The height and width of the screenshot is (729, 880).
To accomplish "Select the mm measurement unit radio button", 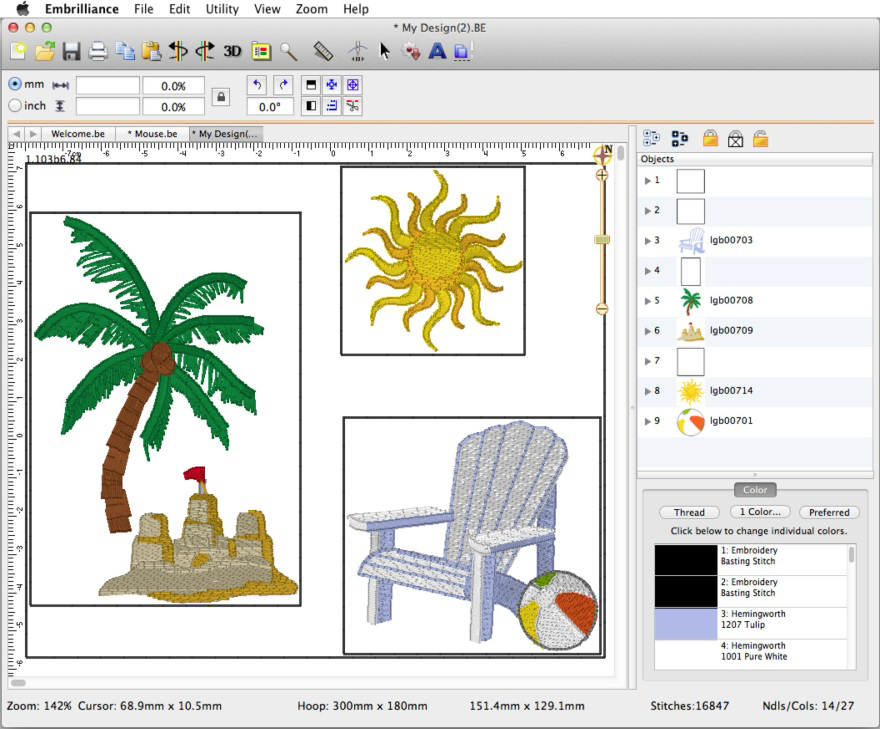I will [x=13, y=84].
